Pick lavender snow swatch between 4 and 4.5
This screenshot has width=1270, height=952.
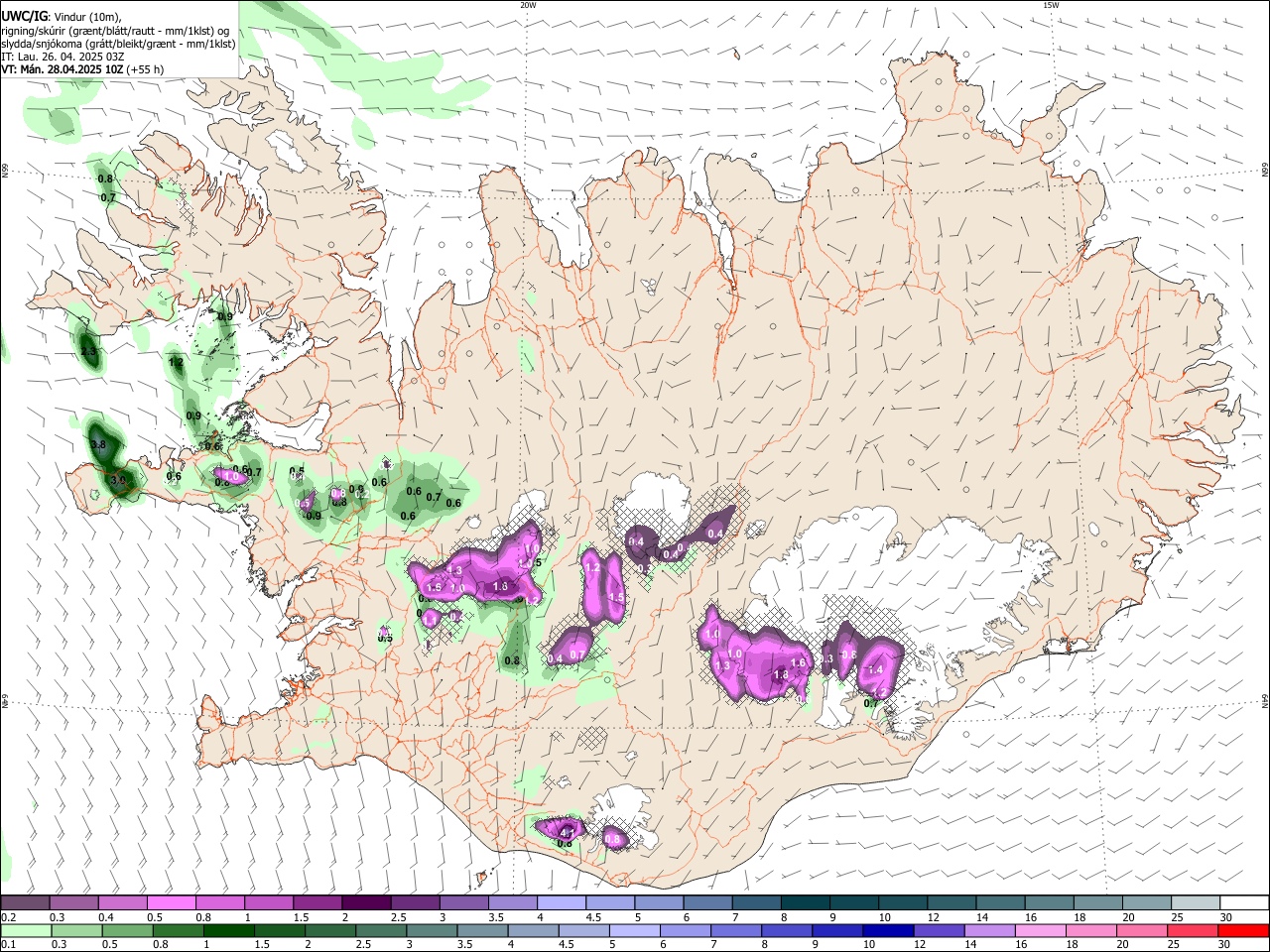click(x=561, y=903)
